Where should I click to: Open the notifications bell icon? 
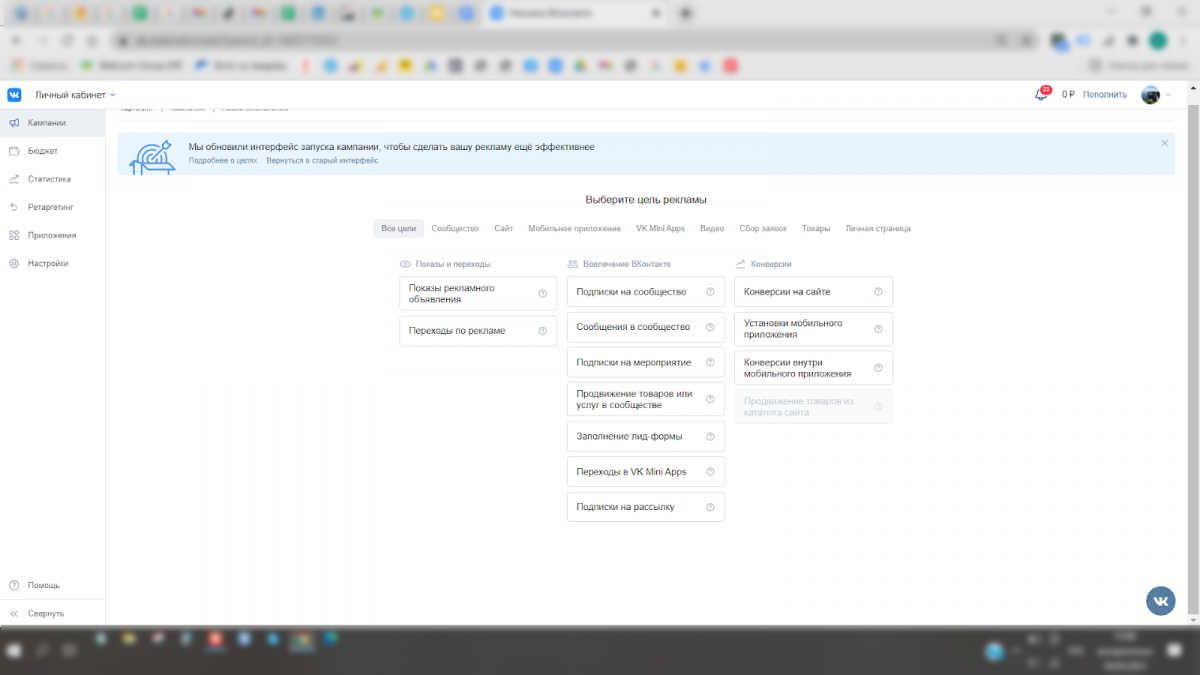pos(1041,95)
